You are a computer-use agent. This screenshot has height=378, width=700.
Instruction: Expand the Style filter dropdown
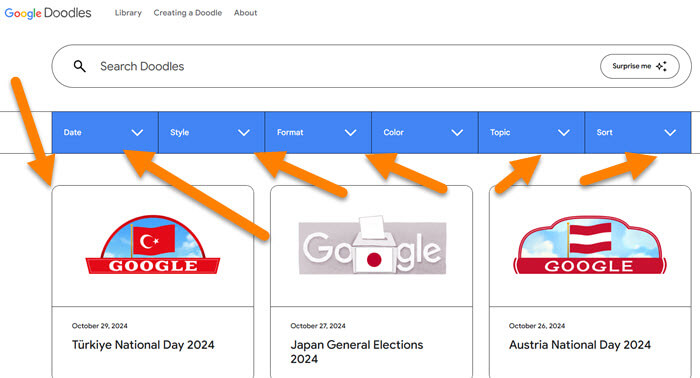coord(212,133)
